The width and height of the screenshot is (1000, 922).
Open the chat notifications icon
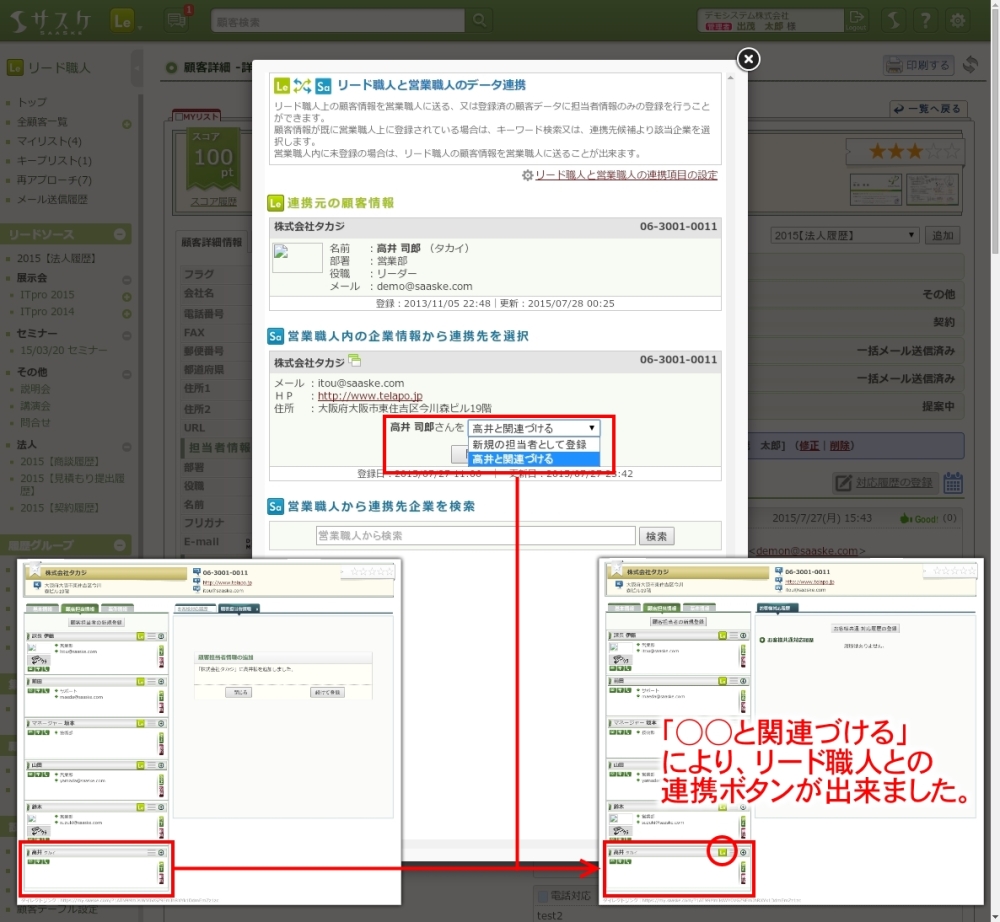click(177, 20)
